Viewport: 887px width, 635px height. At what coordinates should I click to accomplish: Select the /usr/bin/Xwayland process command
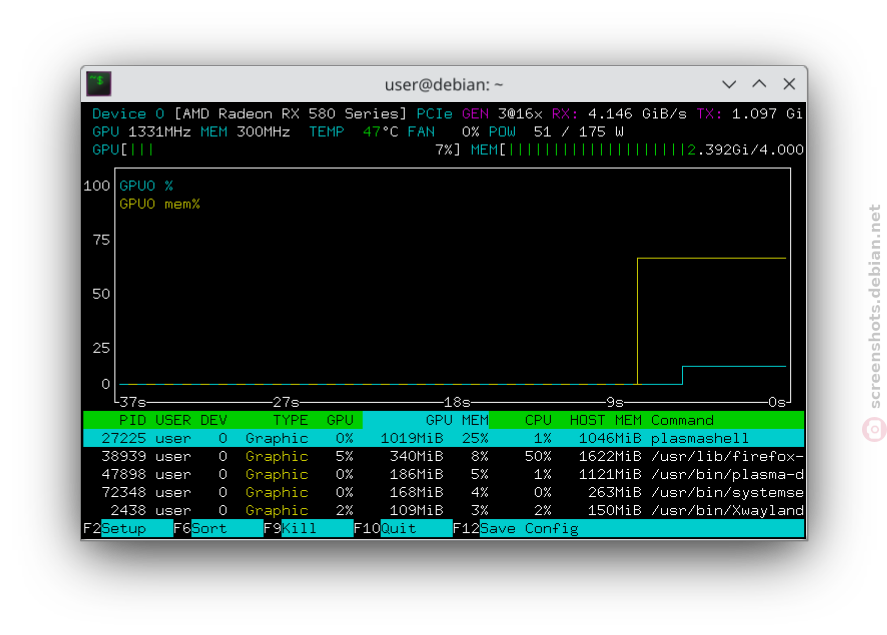point(727,511)
